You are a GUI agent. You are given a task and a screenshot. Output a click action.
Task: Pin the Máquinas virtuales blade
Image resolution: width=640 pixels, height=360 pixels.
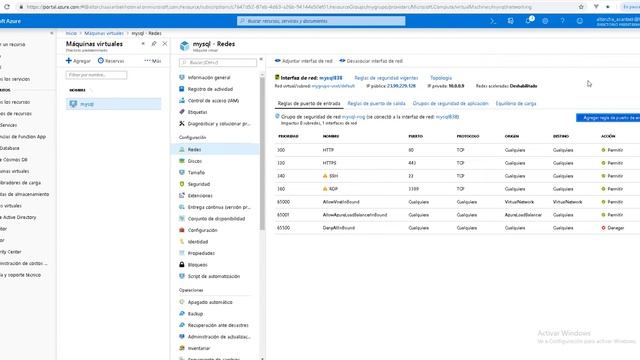pos(154,44)
